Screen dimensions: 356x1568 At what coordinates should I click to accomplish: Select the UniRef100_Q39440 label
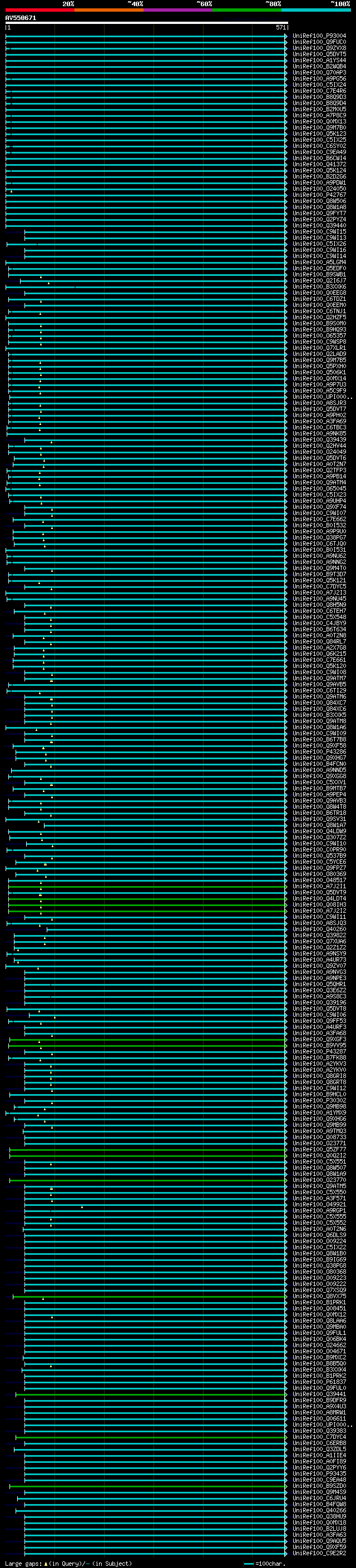pyautogui.click(x=319, y=225)
